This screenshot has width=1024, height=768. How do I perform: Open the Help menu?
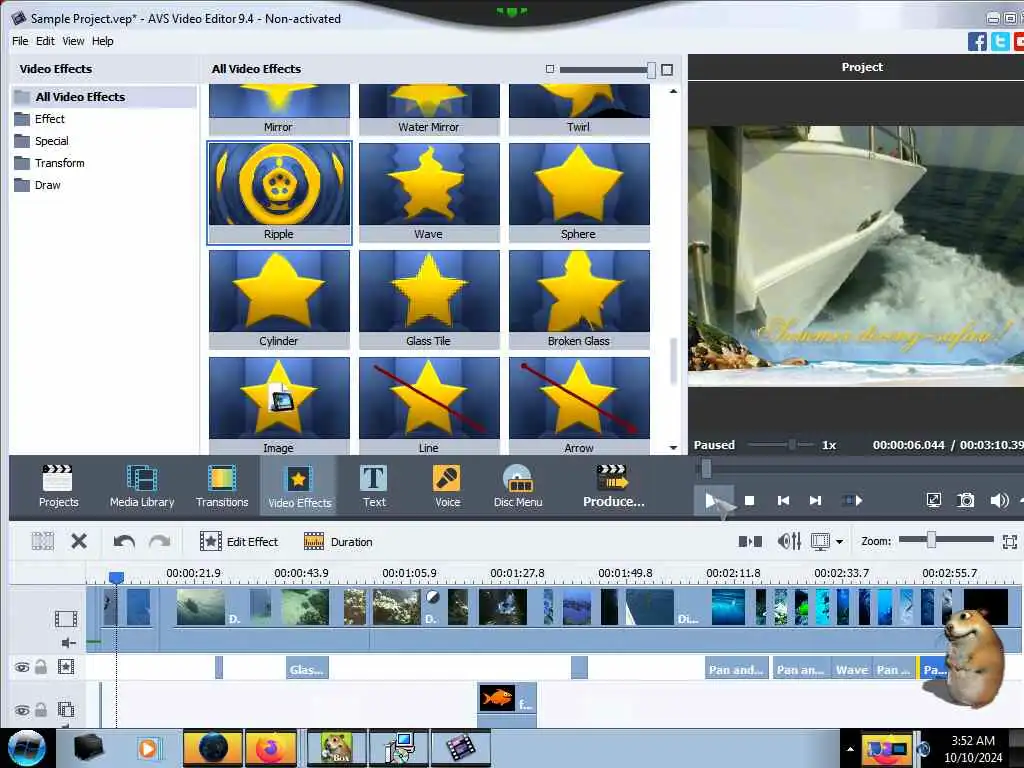point(103,40)
